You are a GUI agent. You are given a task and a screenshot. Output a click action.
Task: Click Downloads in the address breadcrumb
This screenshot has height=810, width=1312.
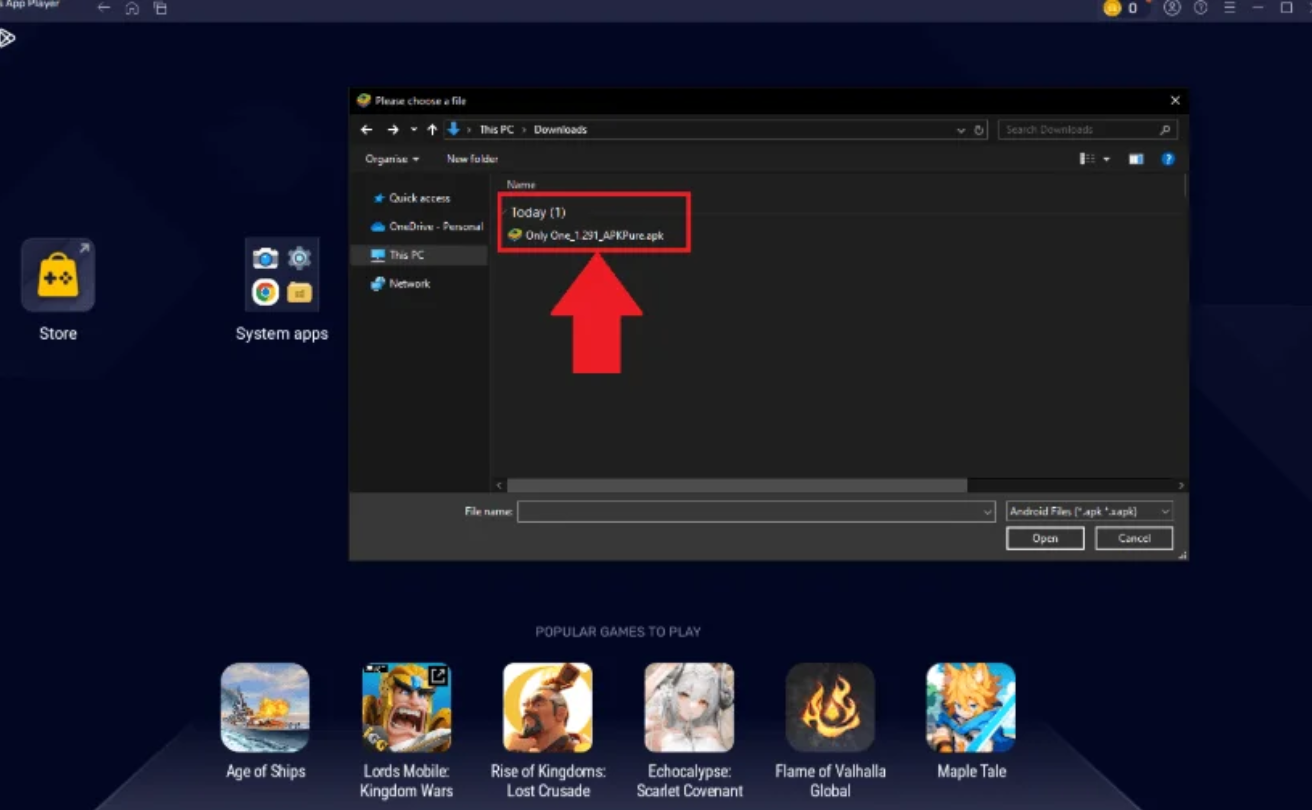coord(560,130)
